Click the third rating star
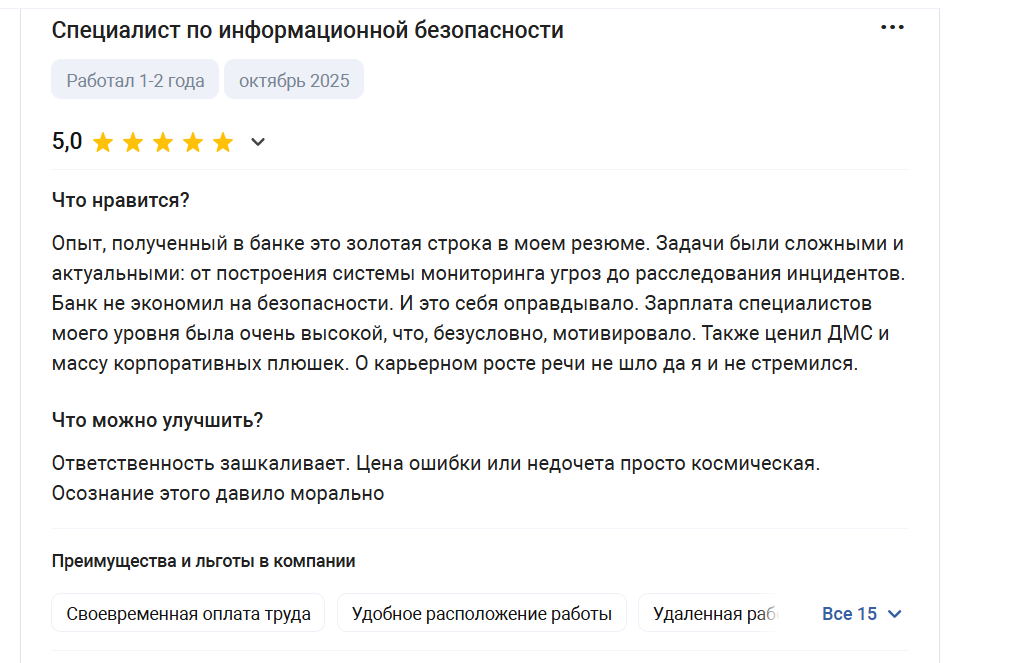The width and height of the screenshot is (1036, 663). pyautogui.click(x=163, y=142)
